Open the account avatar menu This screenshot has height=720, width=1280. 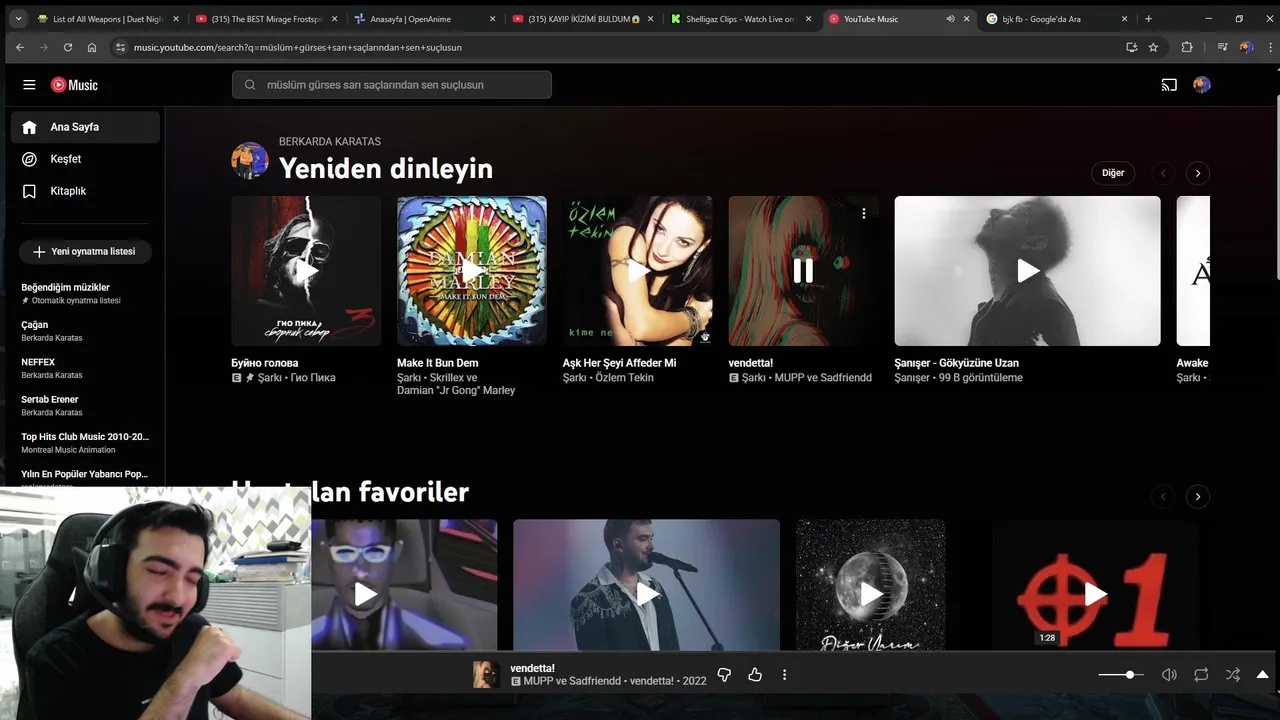(x=1202, y=85)
